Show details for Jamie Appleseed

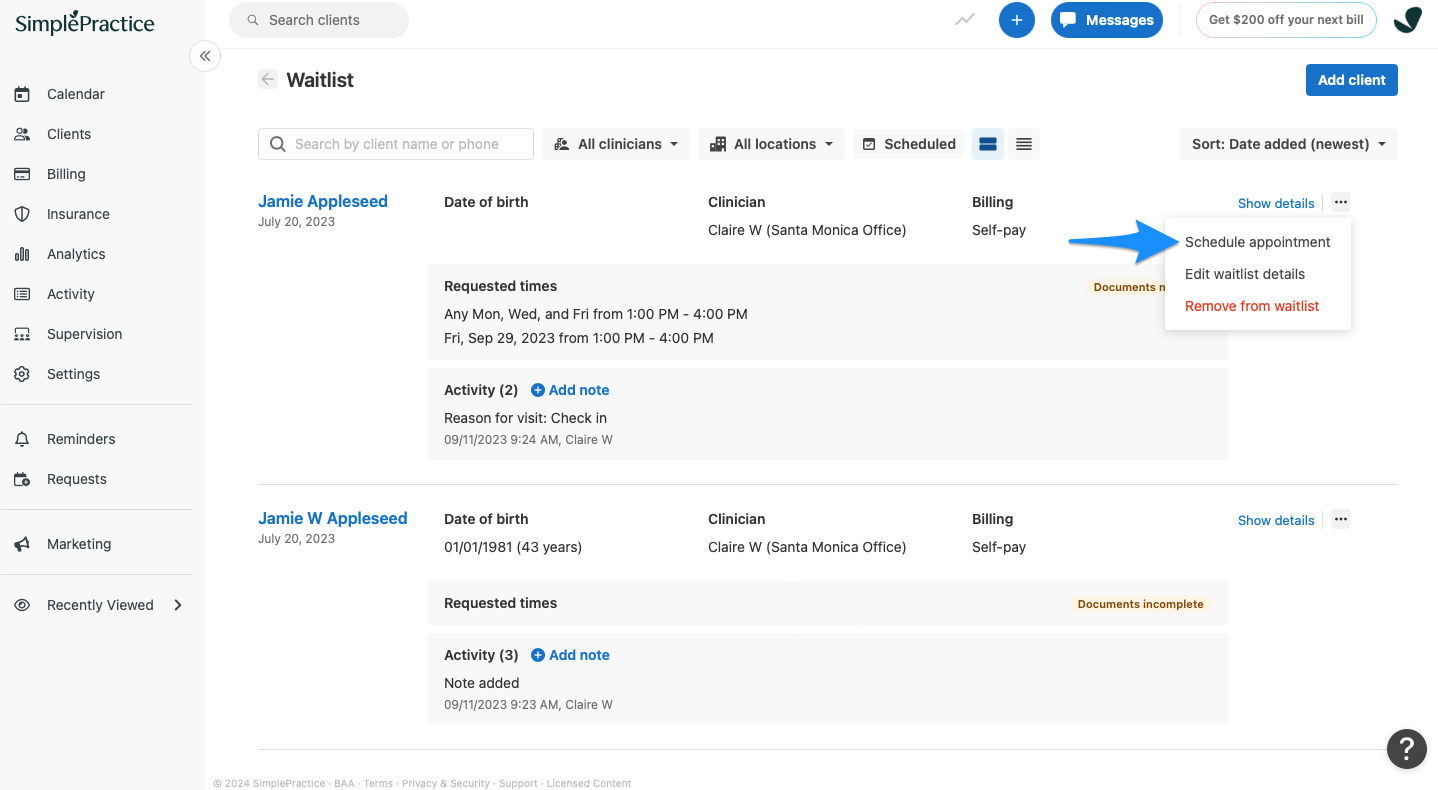coord(1276,203)
